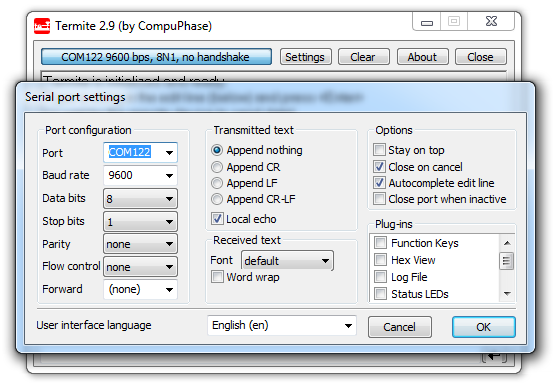Expand the Flow control dropdown
The height and width of the screenshot is (385, 553).
click(x=140, y=267)
